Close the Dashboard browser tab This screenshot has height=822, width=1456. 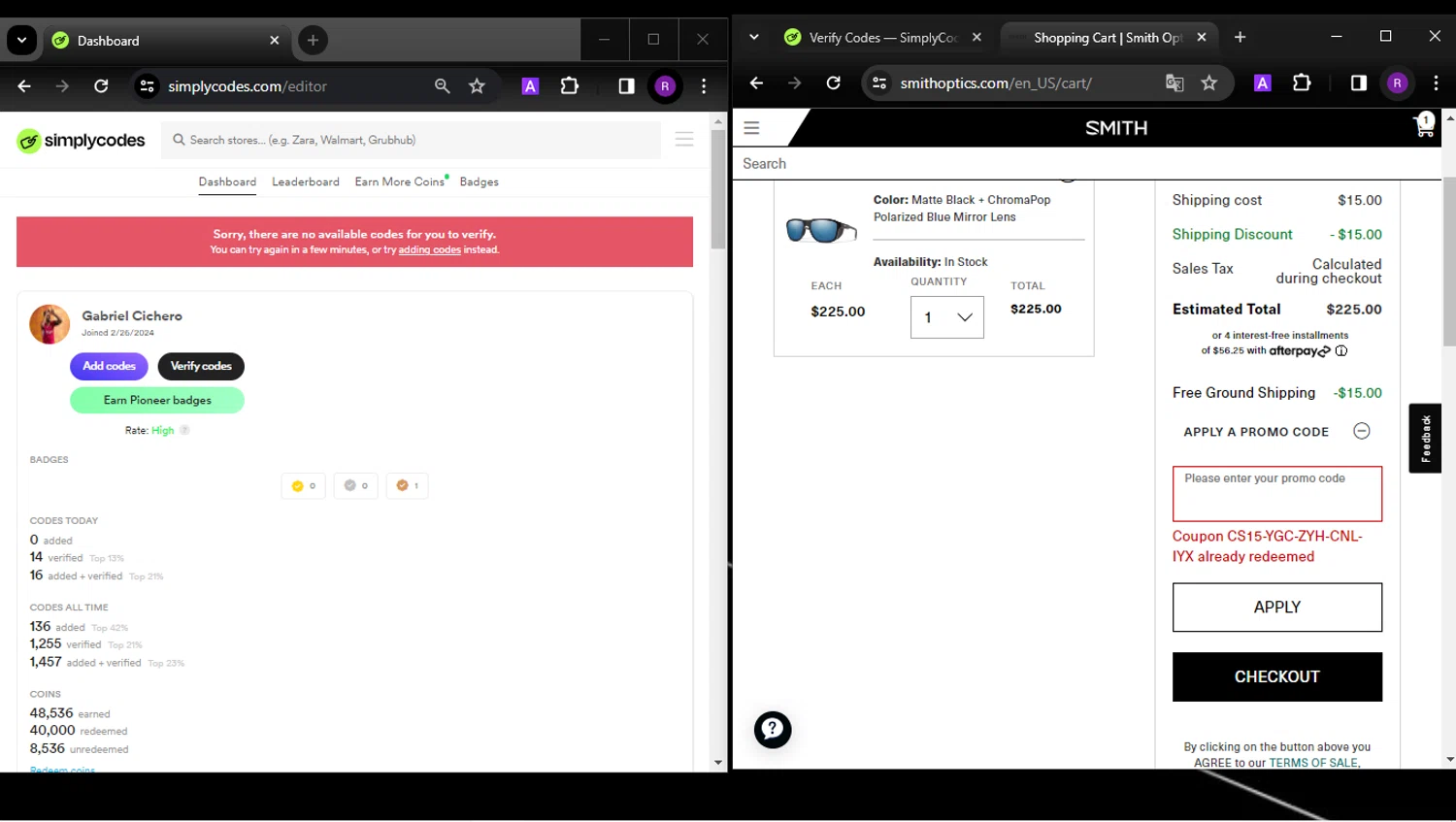coord(275,41)
